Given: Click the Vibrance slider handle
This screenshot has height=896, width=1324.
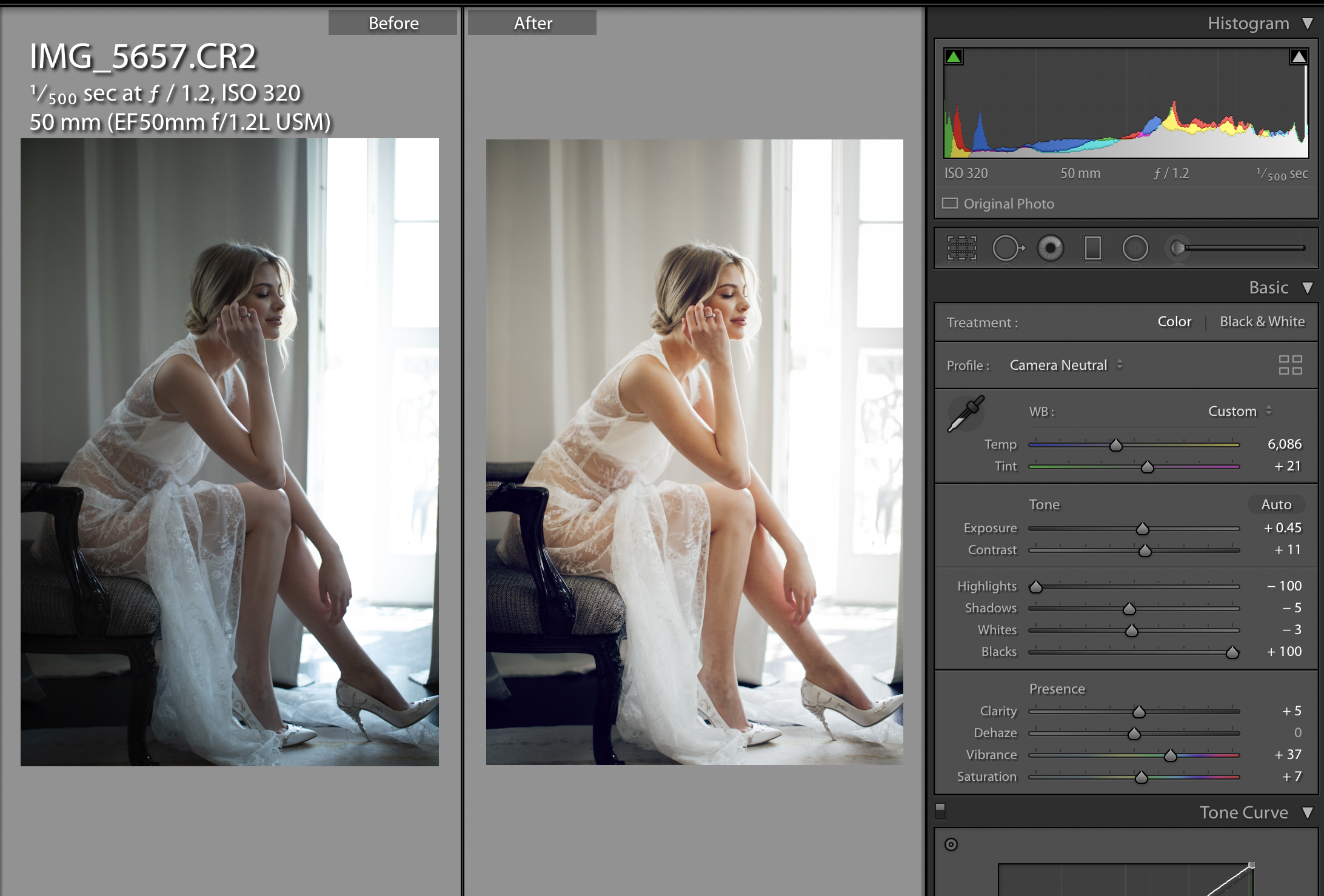Looking at the screenshot, I should 1171,755.
